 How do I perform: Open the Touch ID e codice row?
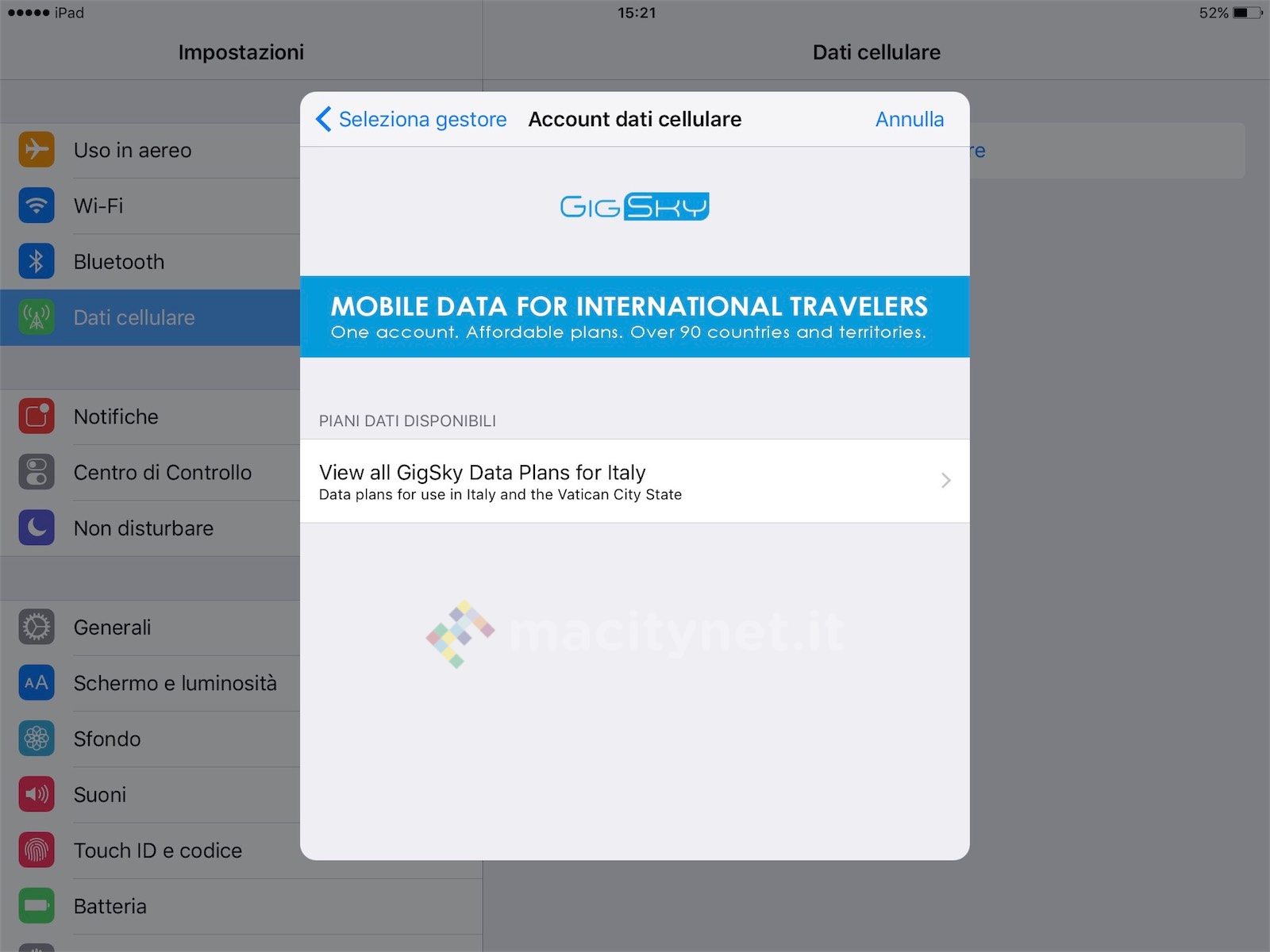(150, 850)
